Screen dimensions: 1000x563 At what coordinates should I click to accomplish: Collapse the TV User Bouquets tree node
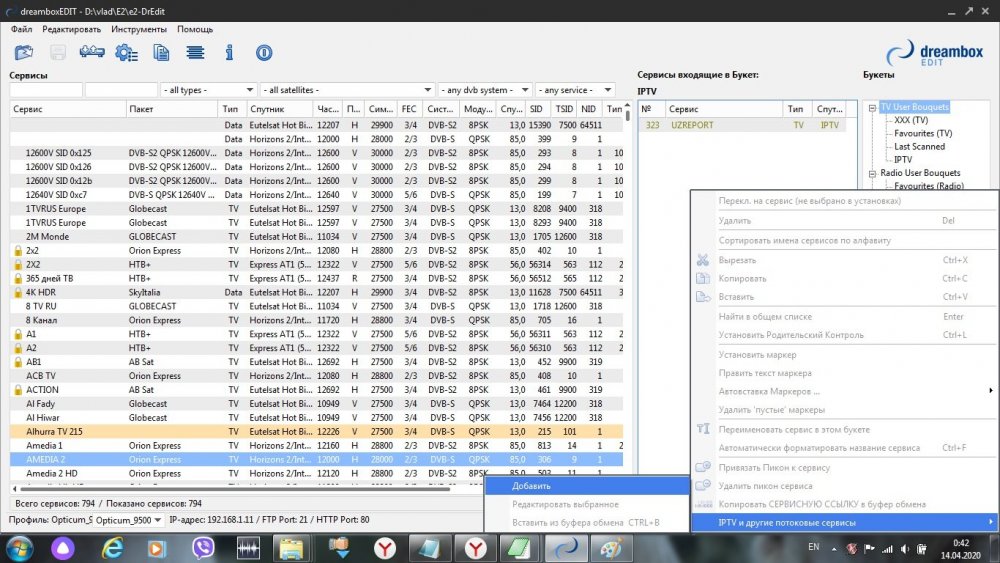pos(872,107)
